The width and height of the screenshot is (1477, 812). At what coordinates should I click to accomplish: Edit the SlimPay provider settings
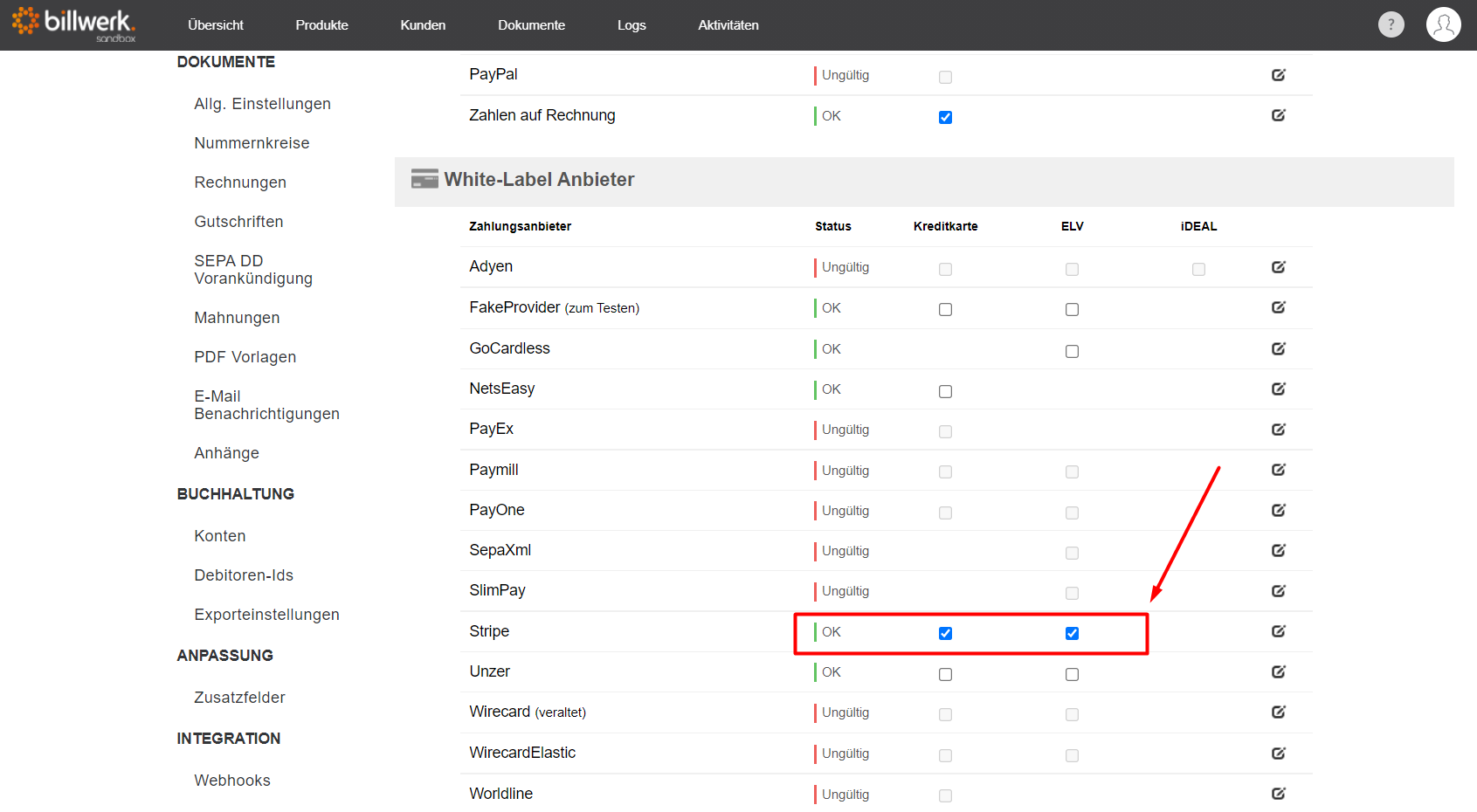click(x=1279, y=591)
